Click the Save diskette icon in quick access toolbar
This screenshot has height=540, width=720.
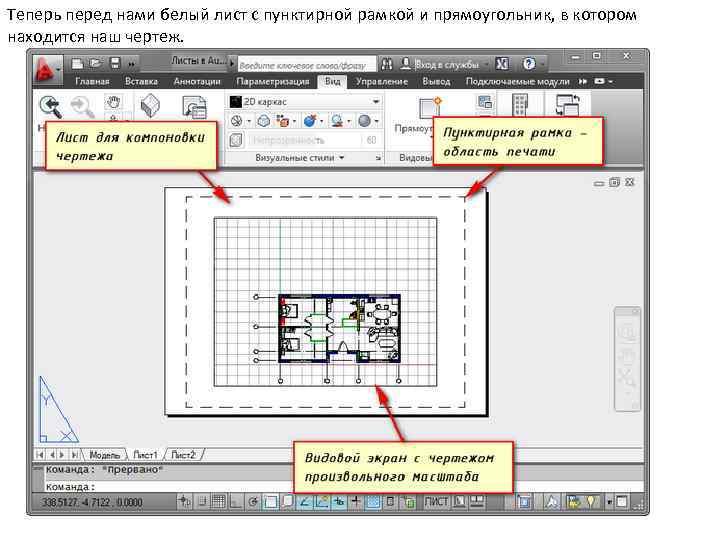tap(115, 63)
